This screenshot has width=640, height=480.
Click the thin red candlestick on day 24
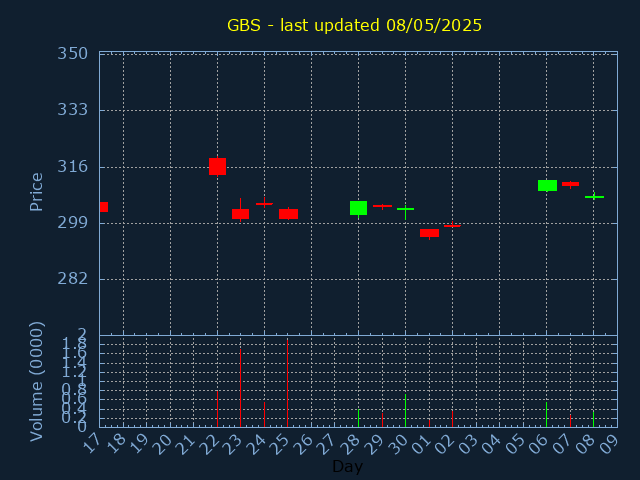click(264, 203)
